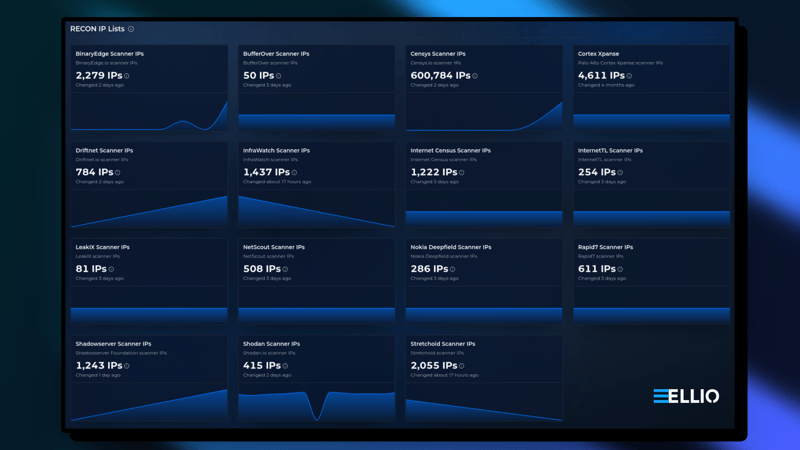Screen dimensions: 800x450
Task: Click info icon next to 50 IPs
Action: pos(279,76)
